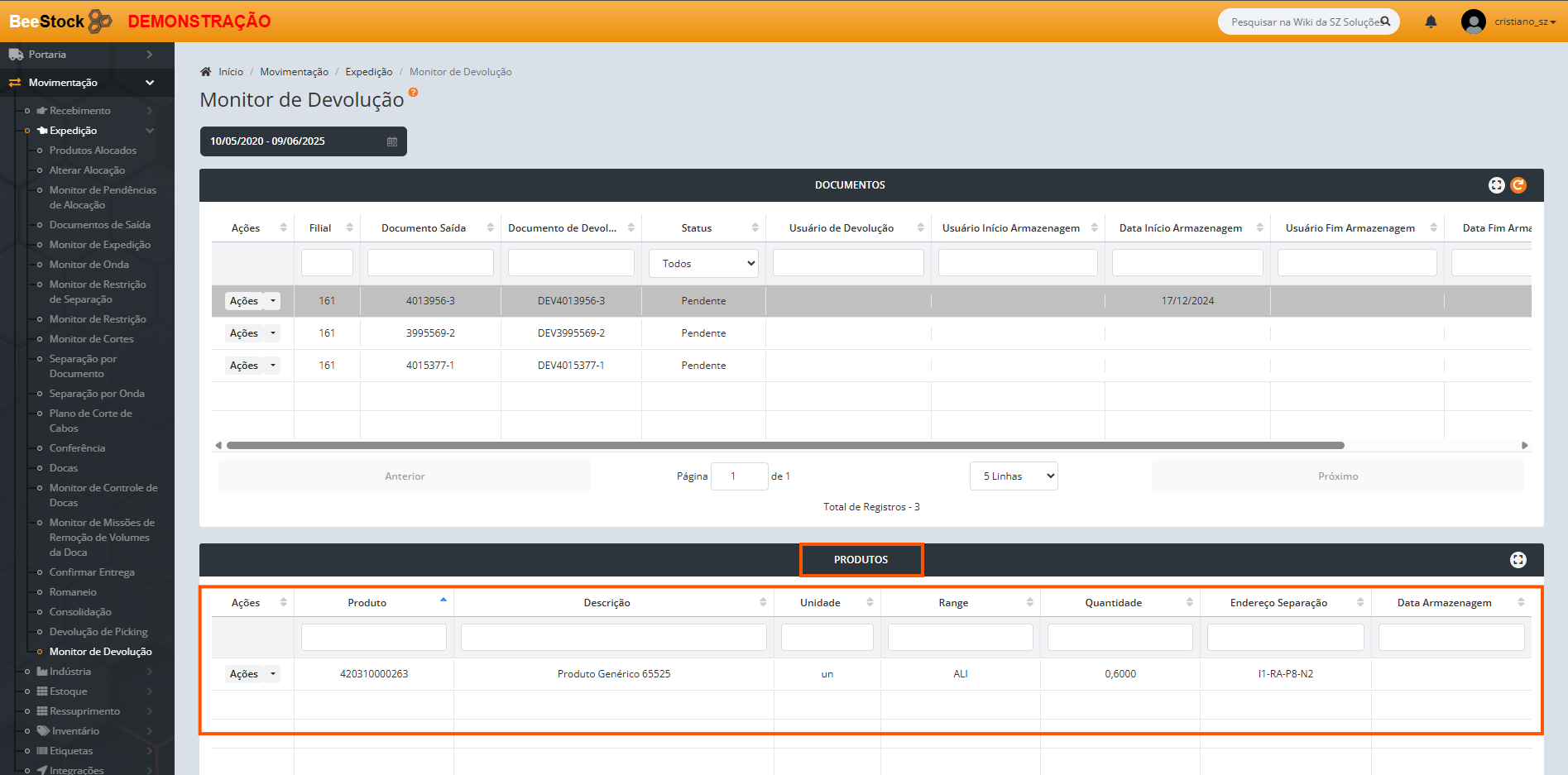The image size is (1568, 775).
Task: Open the cristiano_sz user avatar menu
Action: pyautogui.click(x=1473, y=22)
